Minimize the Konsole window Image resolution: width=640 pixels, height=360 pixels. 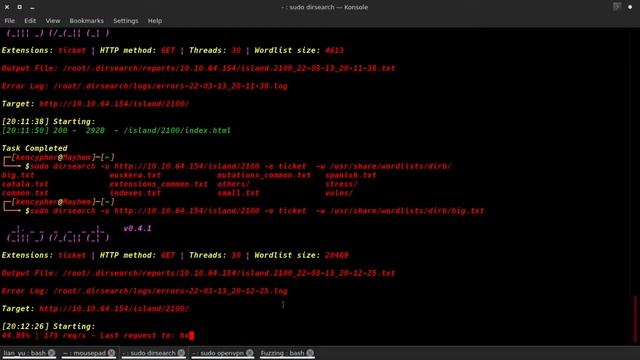(x=32, y=7)
